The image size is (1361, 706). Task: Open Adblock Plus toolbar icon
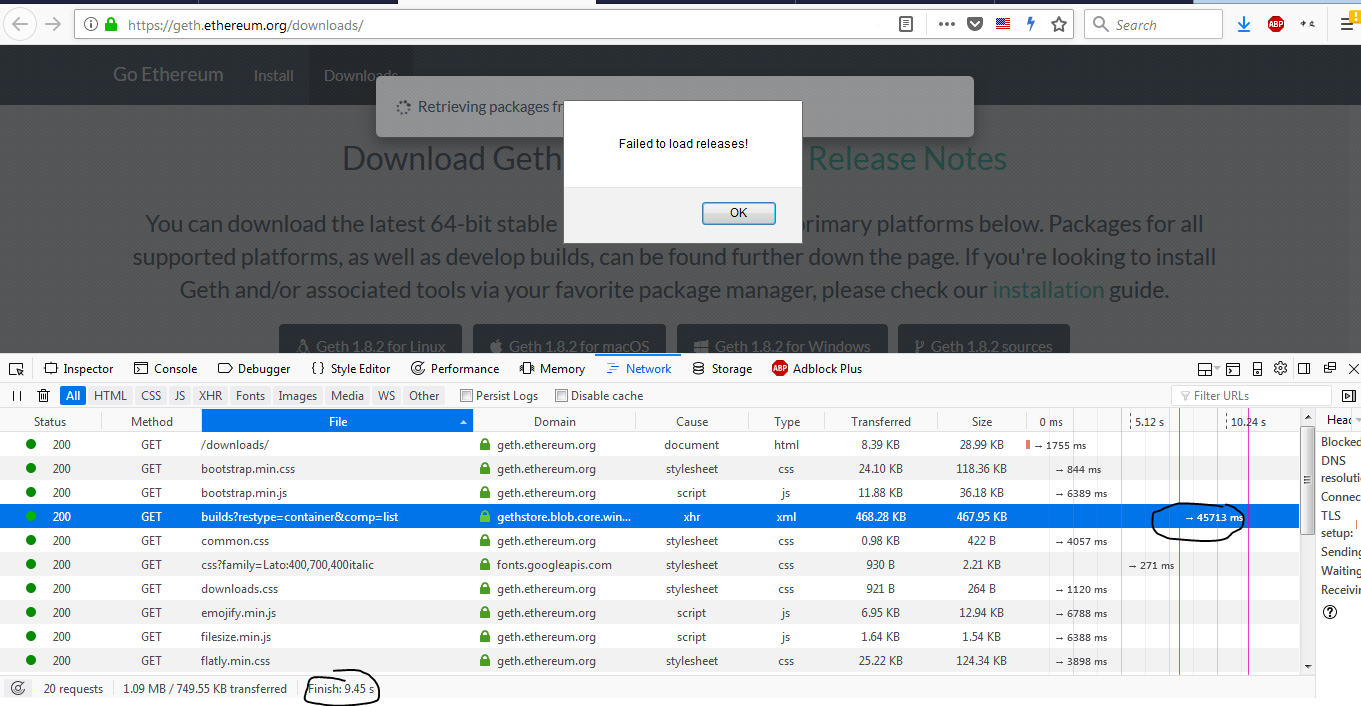pyautogui.click(x=1276, y=23)
